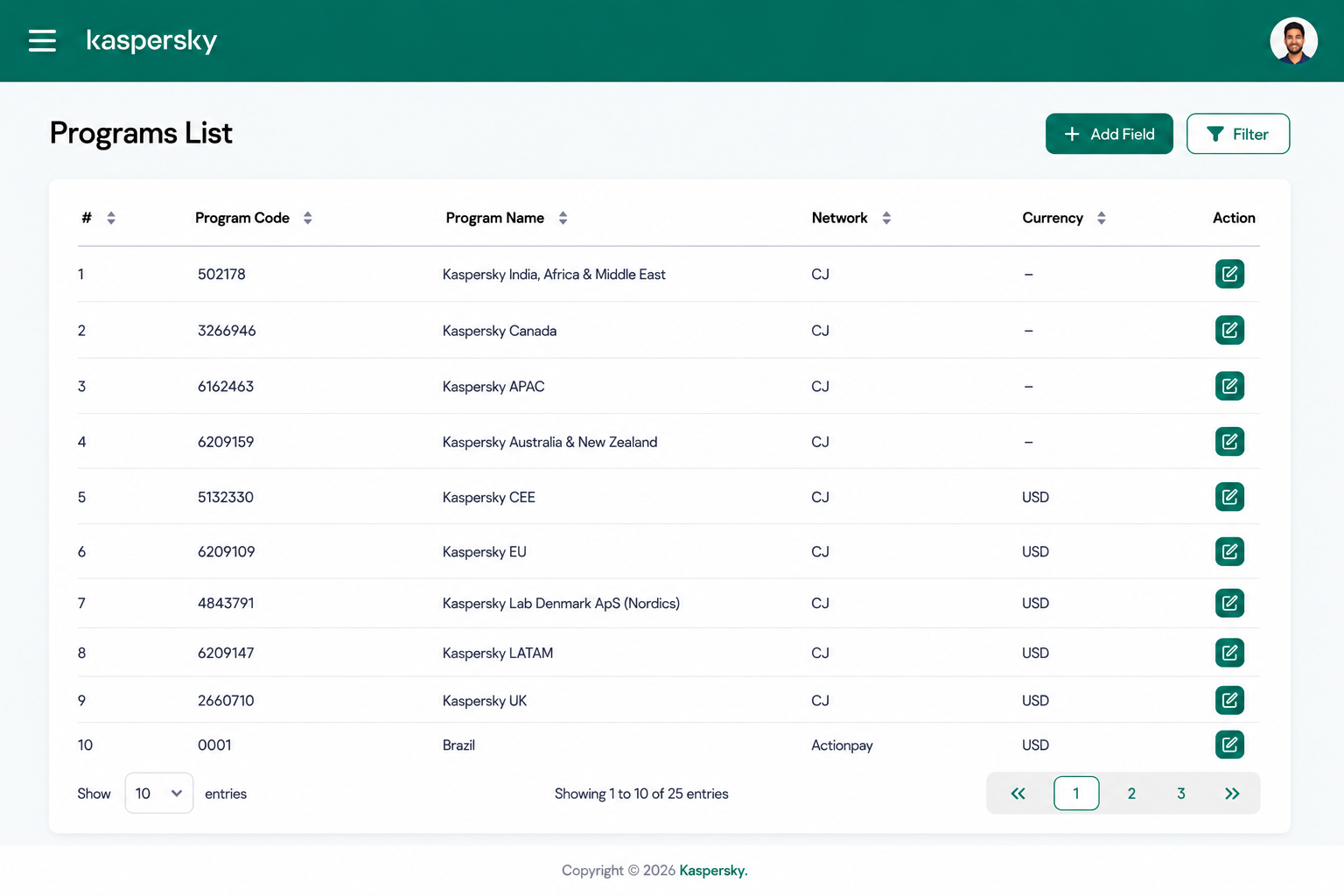Screen dimensions: 1344x896
Task: Go to the previous pages double-arrow
Action: (x=1018, y=794)
